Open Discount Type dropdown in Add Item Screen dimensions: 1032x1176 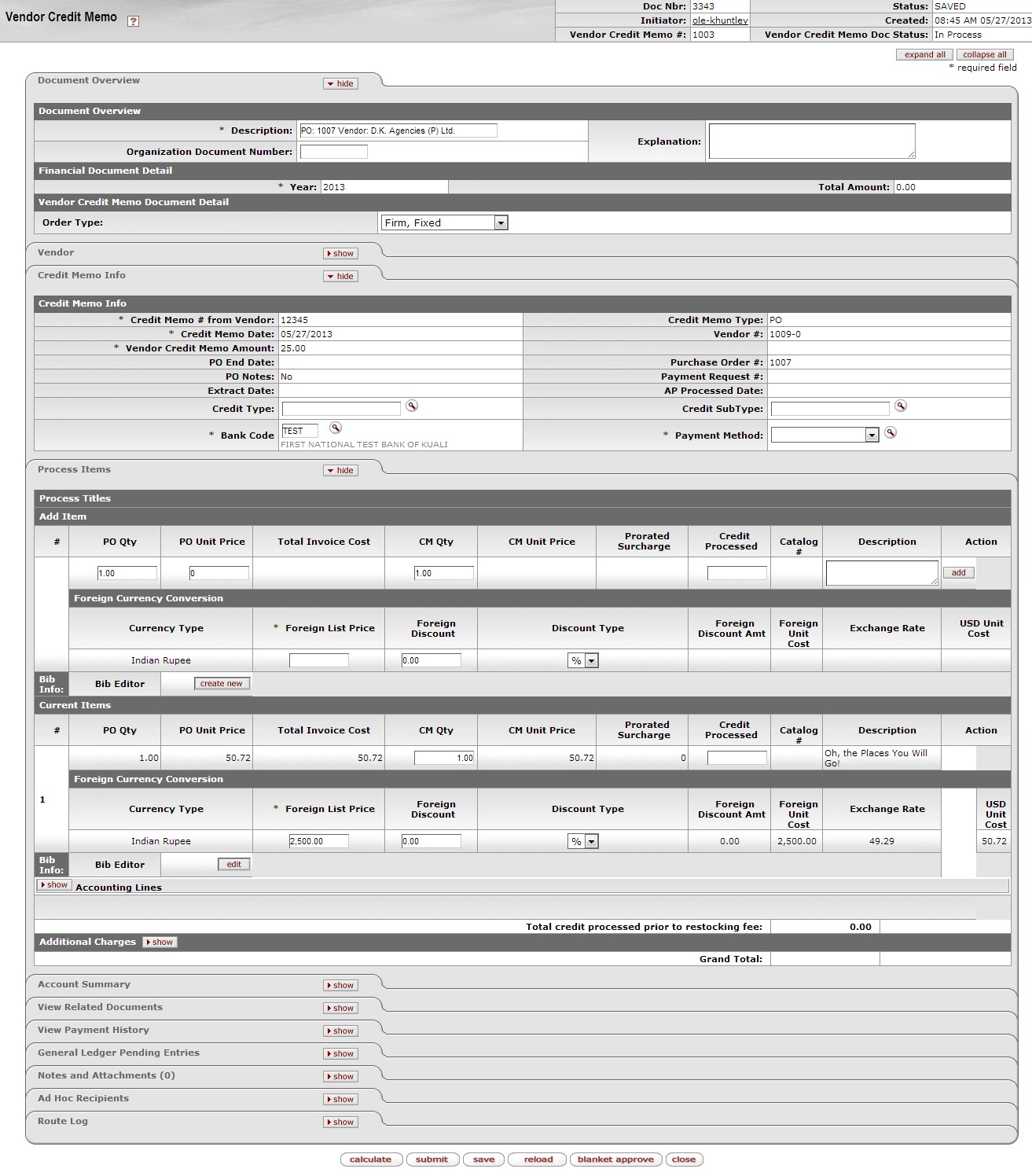pyautogui.click(x=583, y=660)
